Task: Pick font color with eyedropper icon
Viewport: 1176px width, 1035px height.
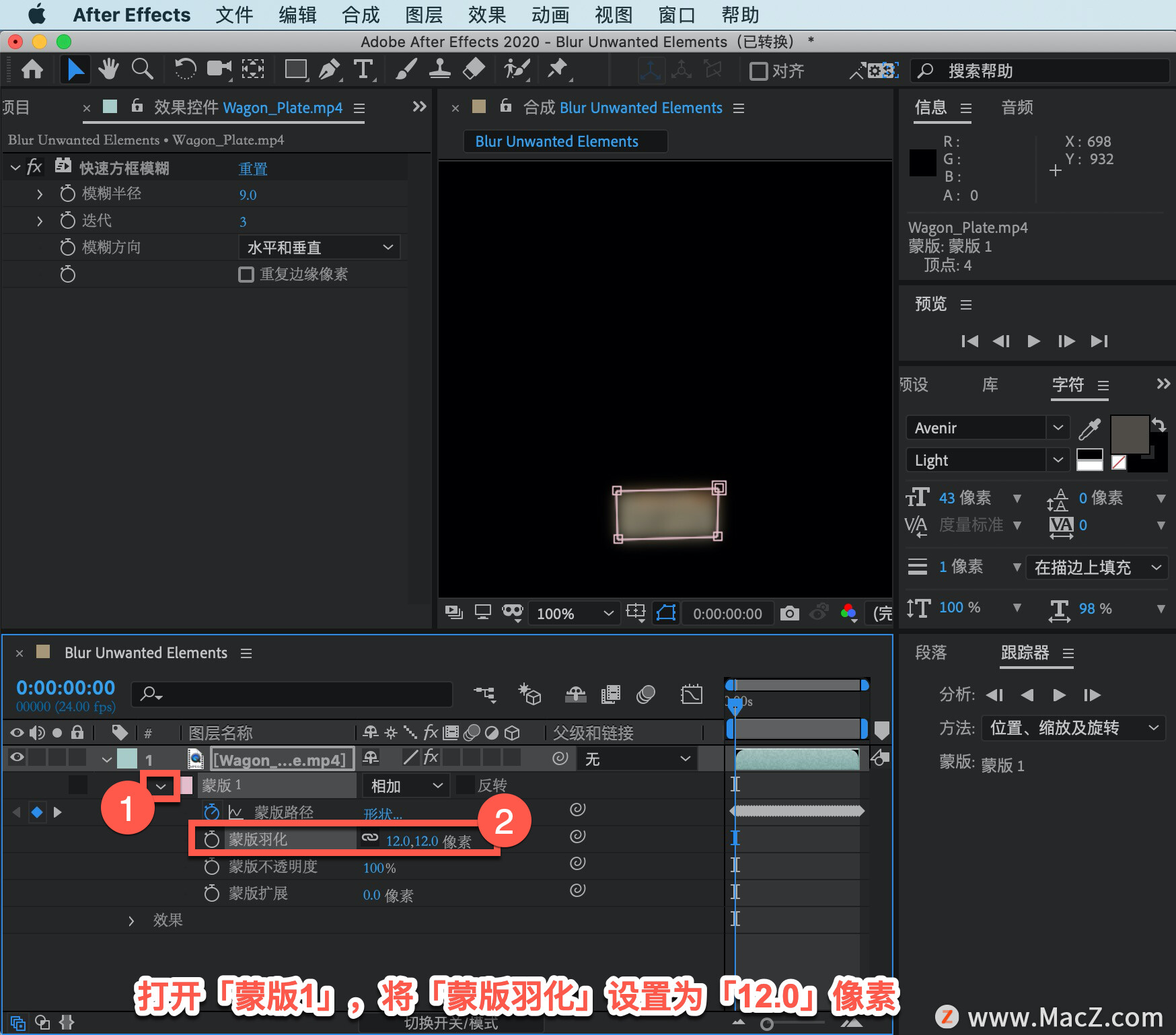Action: (1089, 428)
